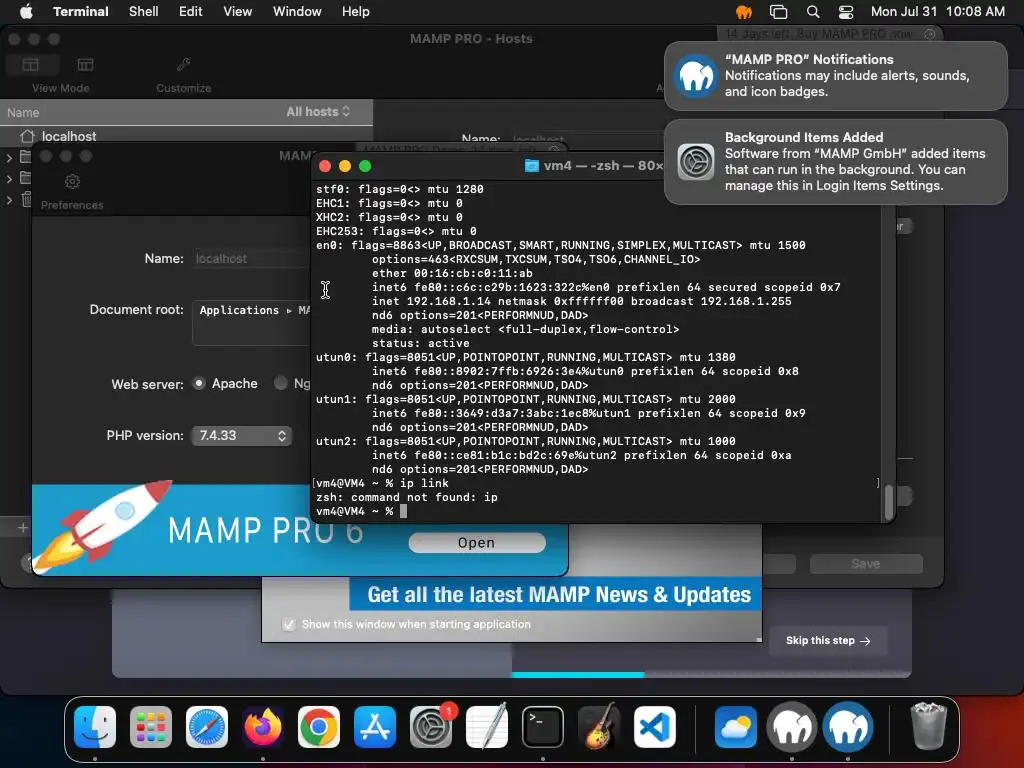This screenshot has width=1024, height=768.
Task: Click the Terminal vertical scrollbar
Action: [x=888, y=502]
